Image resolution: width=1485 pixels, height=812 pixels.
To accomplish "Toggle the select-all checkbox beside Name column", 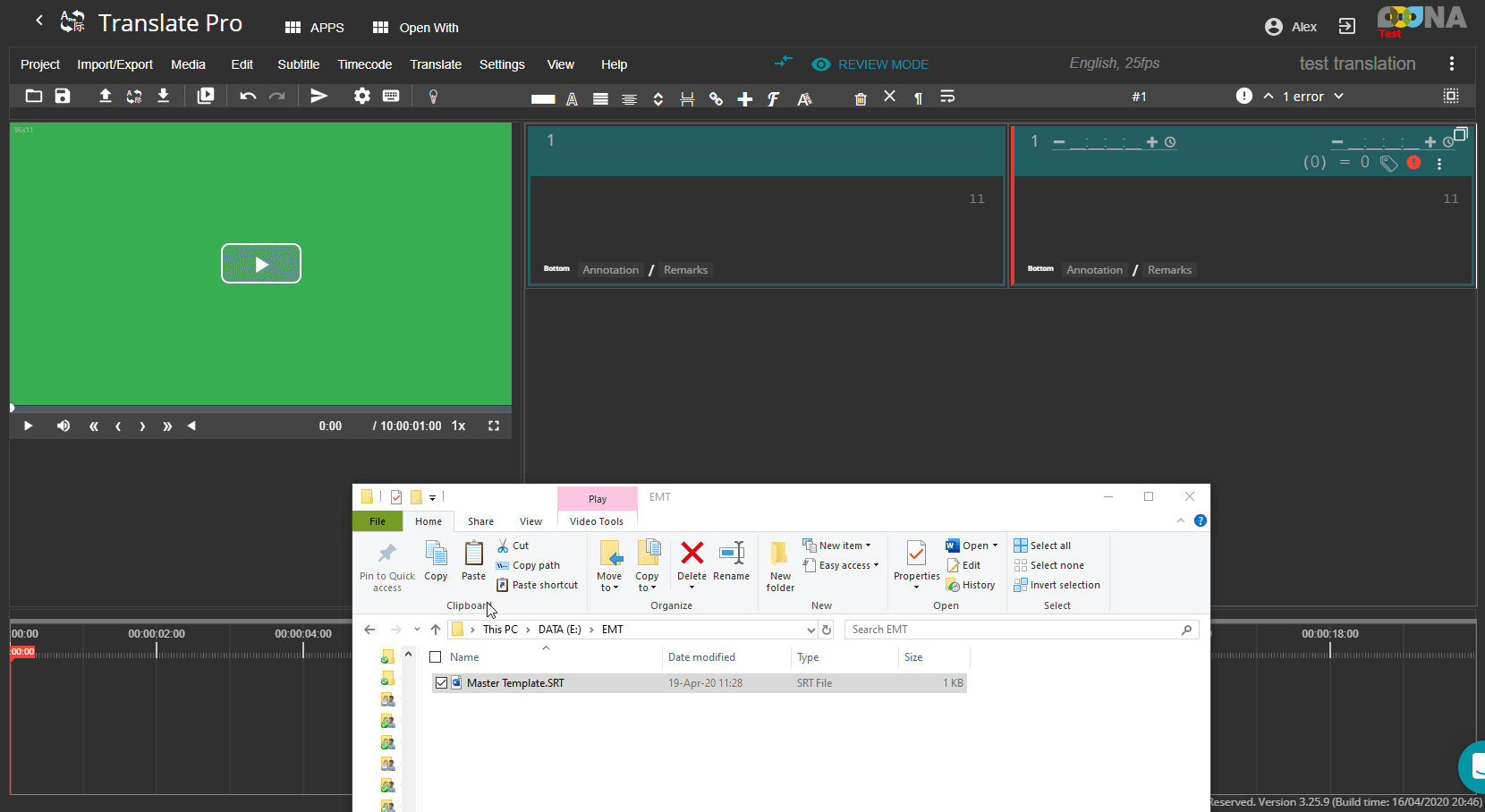I will 436,657.
